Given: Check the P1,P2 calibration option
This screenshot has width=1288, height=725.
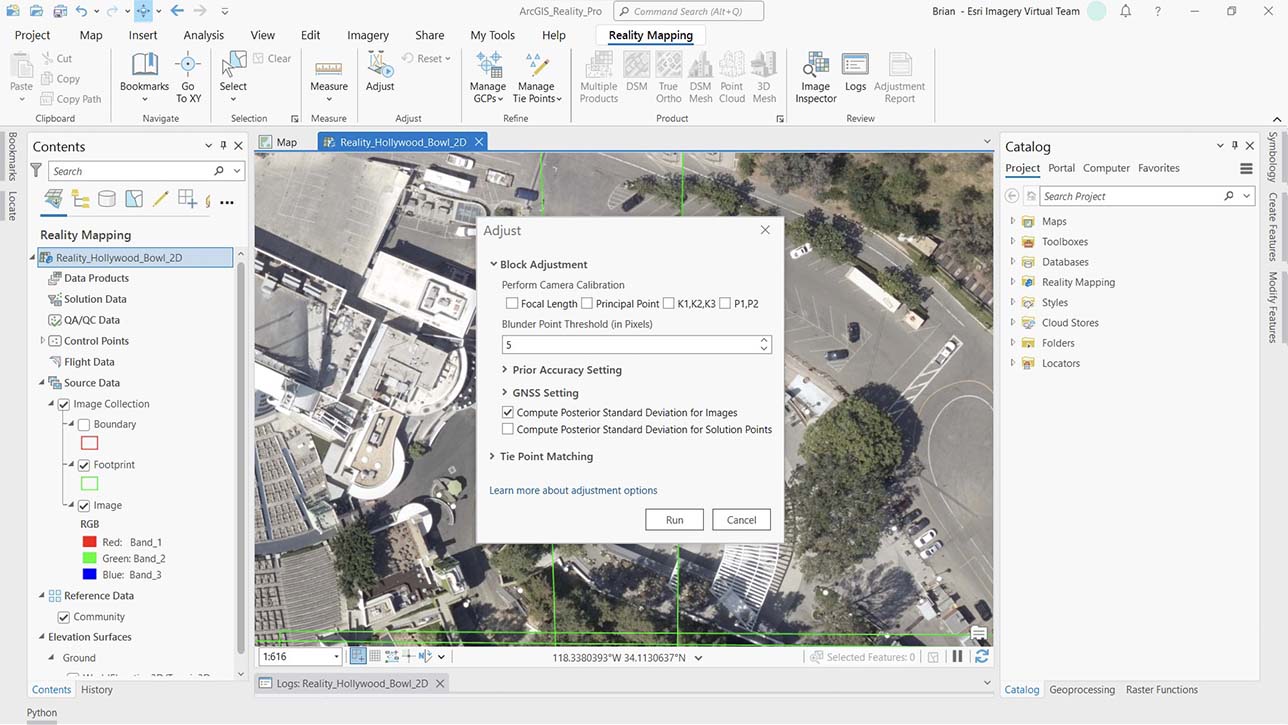Looking at the screenshot, I should pyautogui.click(x=725, y=304).
